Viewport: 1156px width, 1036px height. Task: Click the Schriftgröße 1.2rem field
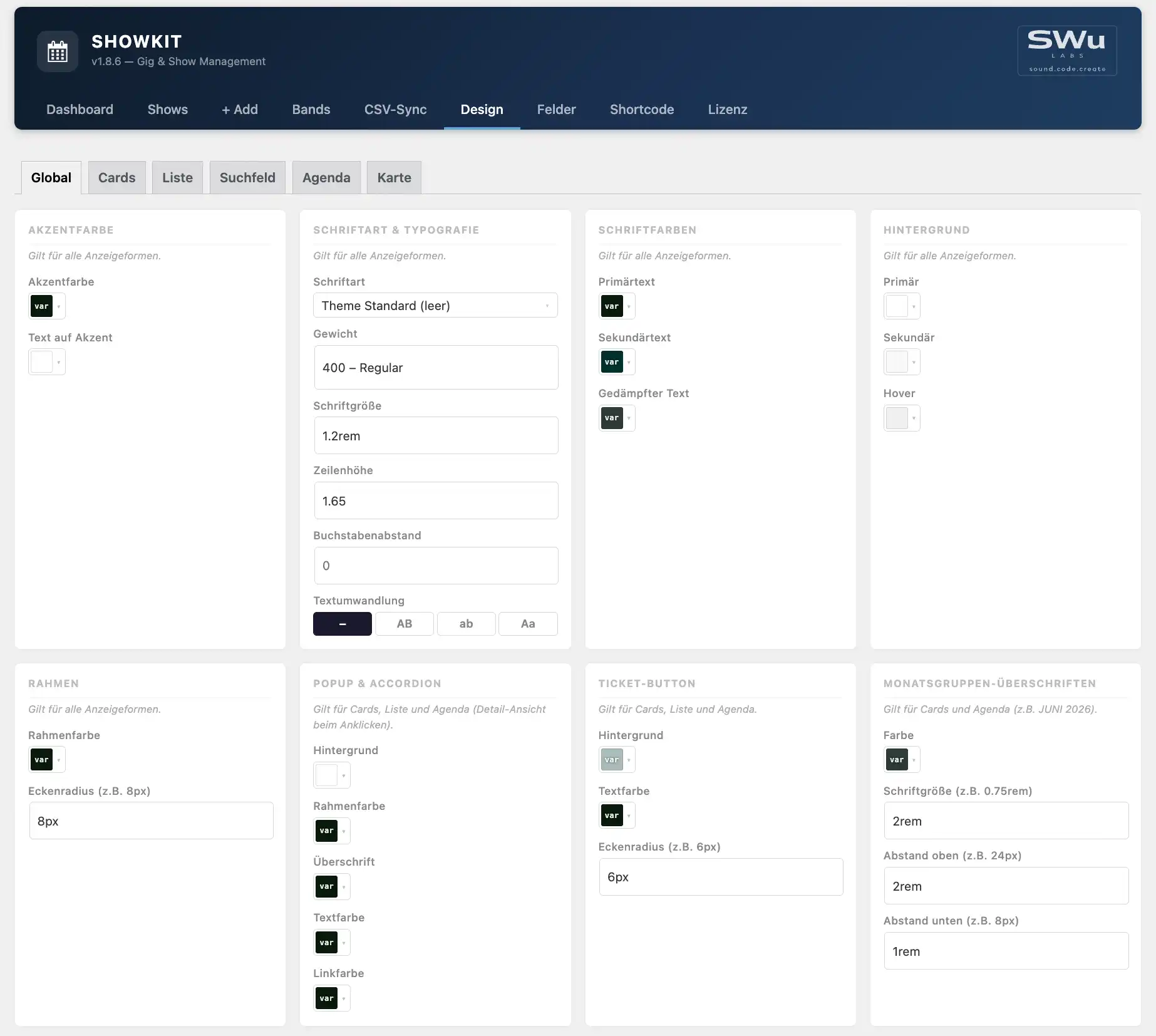[x=436, y=435]
